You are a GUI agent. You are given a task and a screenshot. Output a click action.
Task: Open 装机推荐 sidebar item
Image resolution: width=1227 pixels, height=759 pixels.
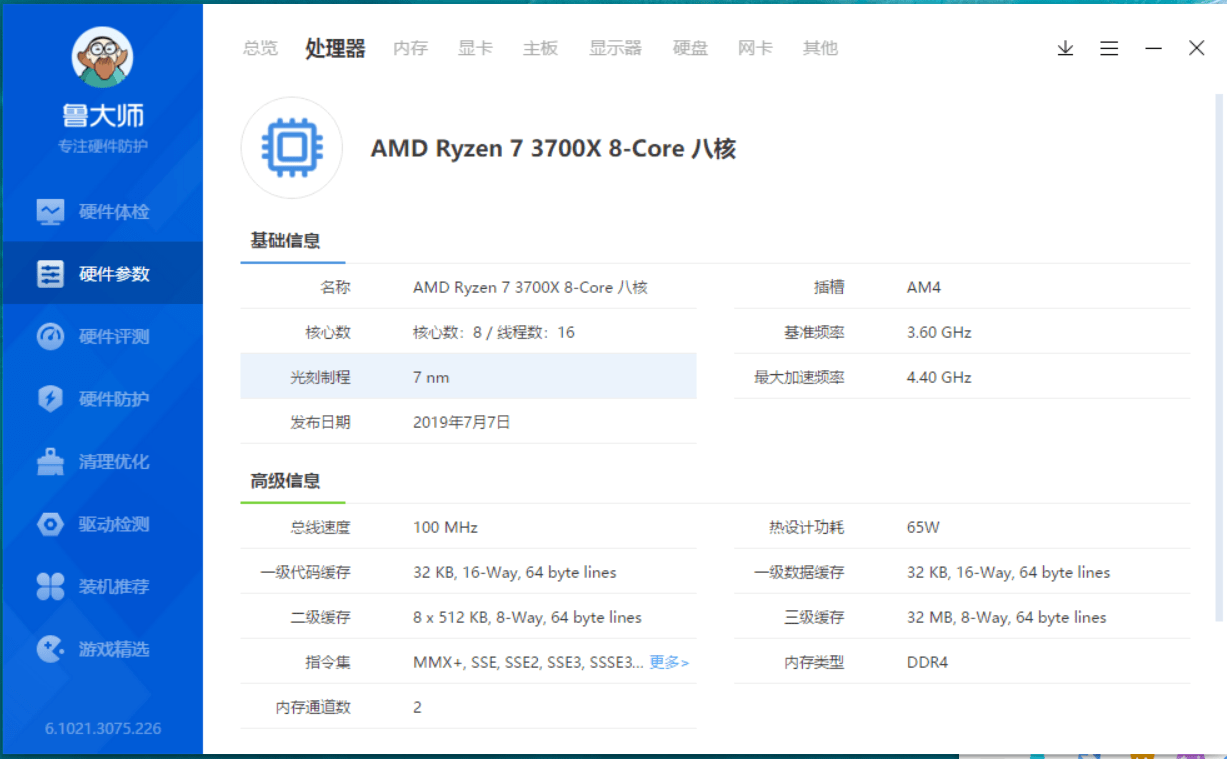(102, 587)
